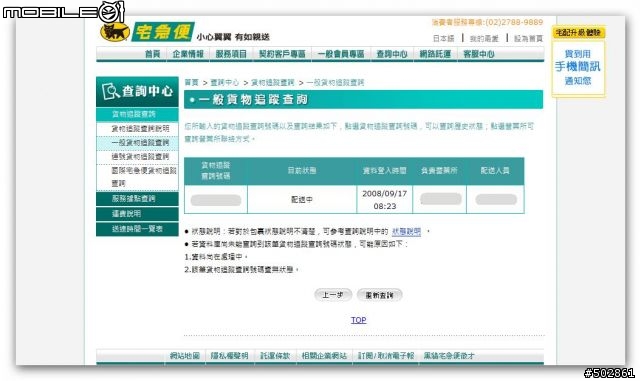
Task: Open the 客服中心 menu
Action: [x=478, y=54]
